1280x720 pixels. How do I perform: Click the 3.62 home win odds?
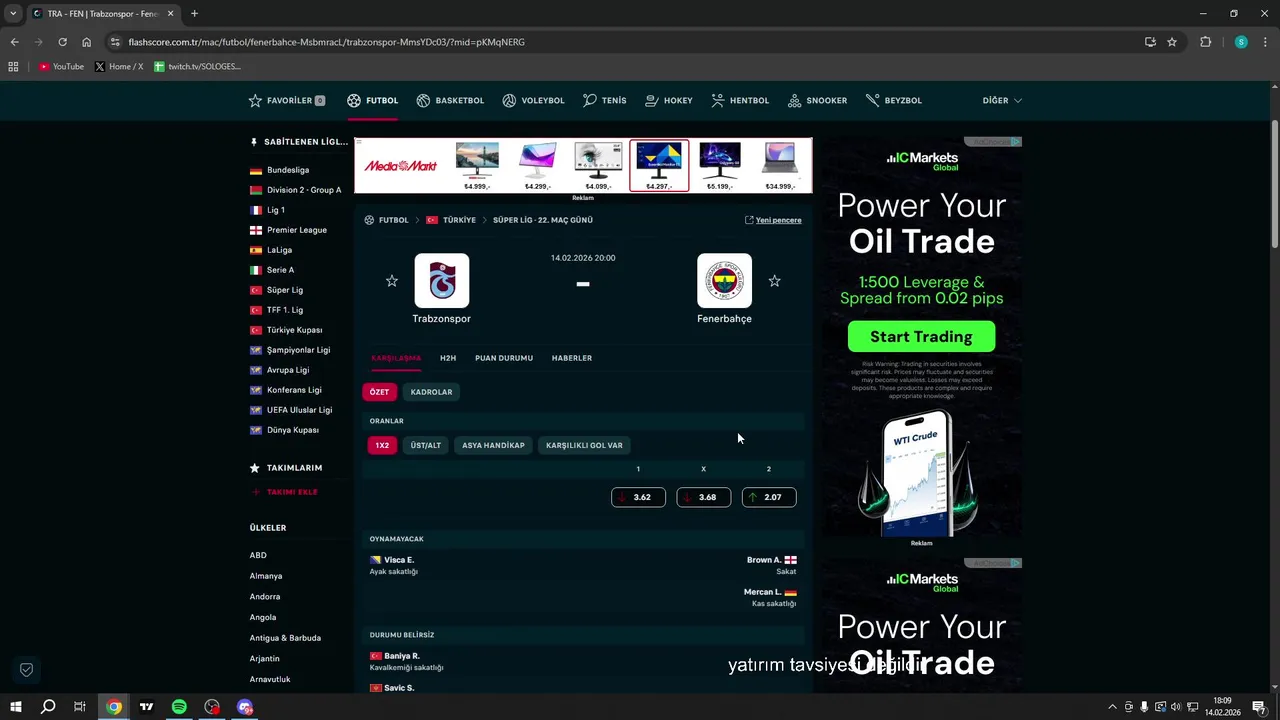click(x=638, y=497)
